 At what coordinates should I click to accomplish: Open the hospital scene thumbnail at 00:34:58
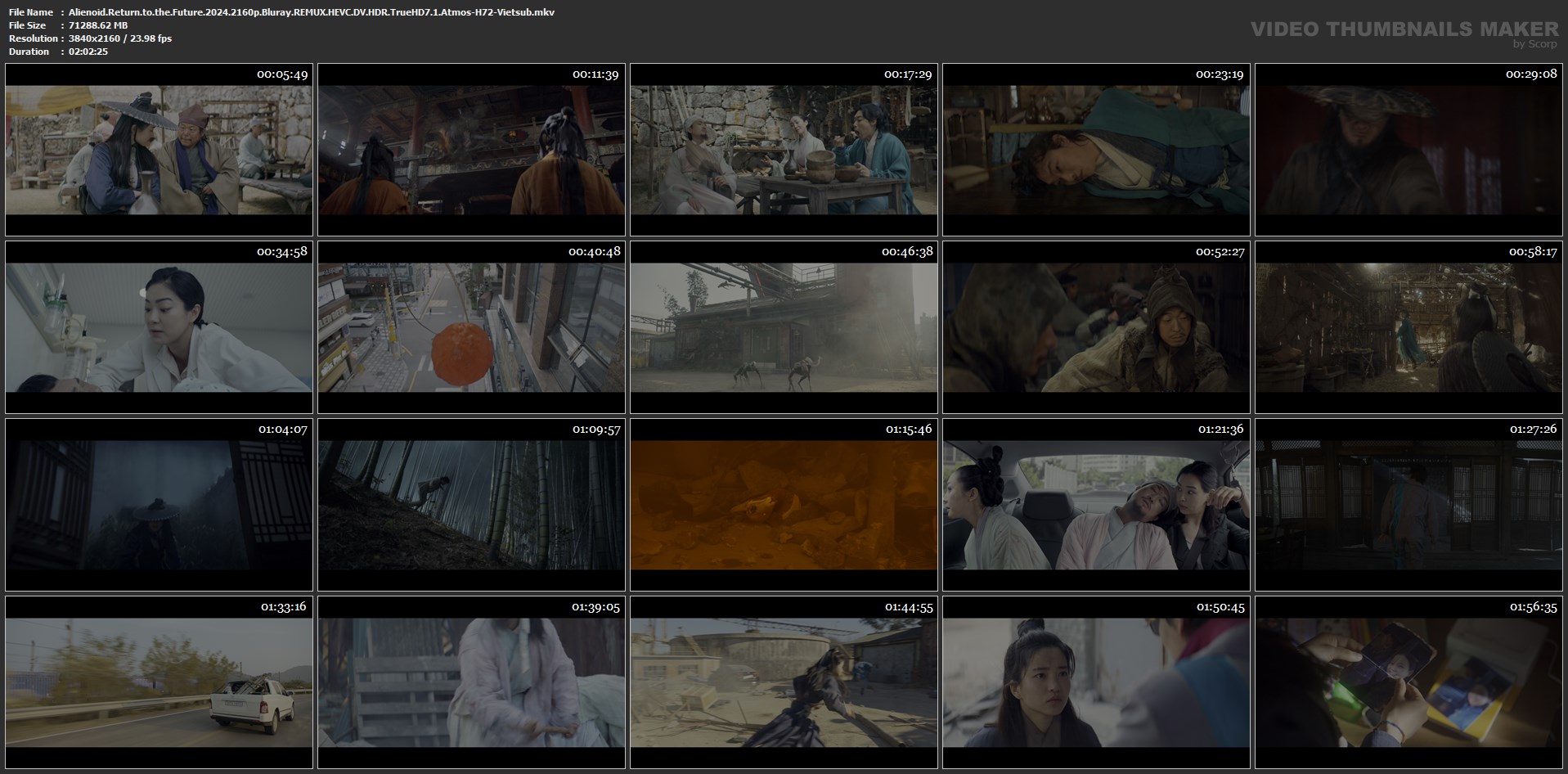click(x=159, y=327)
